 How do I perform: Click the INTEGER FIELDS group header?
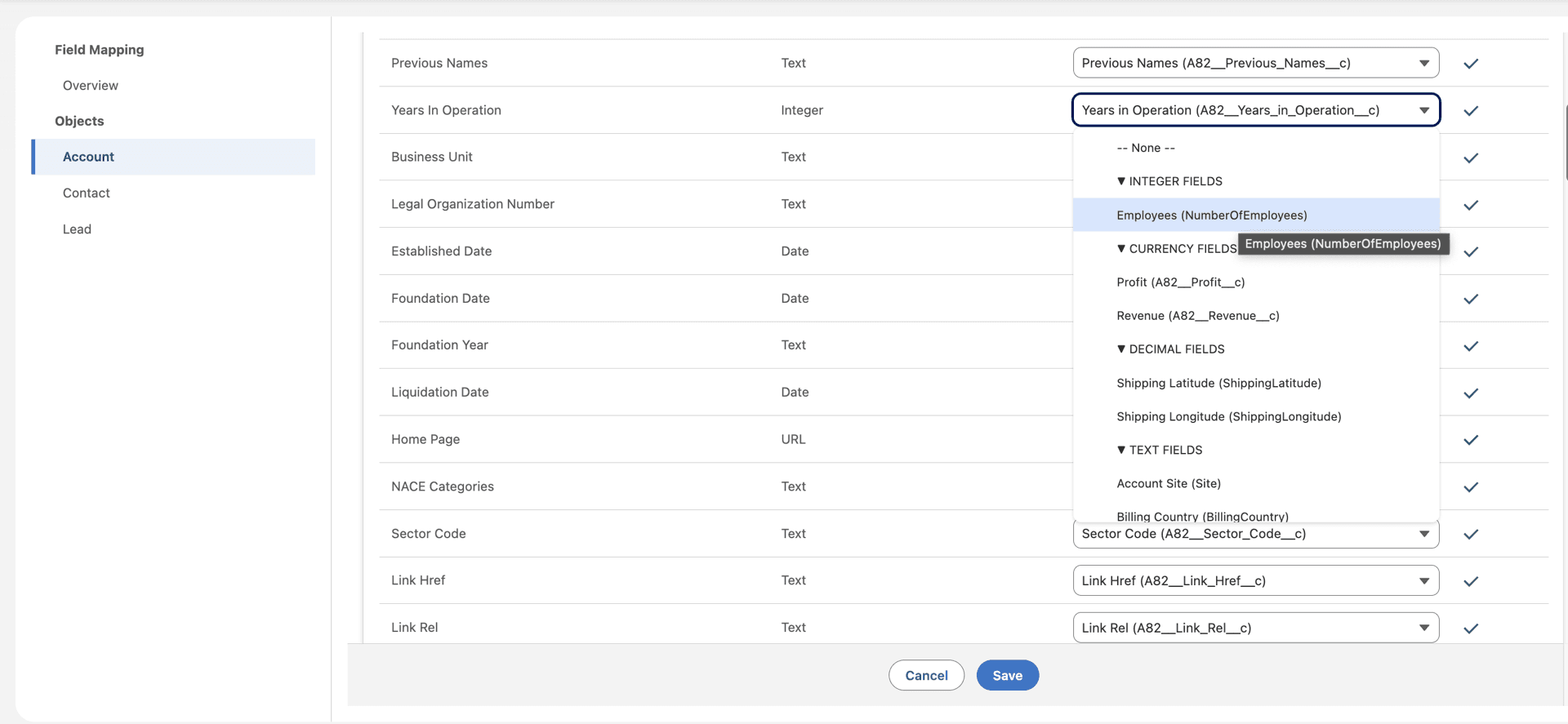(x=1169, y=181)
